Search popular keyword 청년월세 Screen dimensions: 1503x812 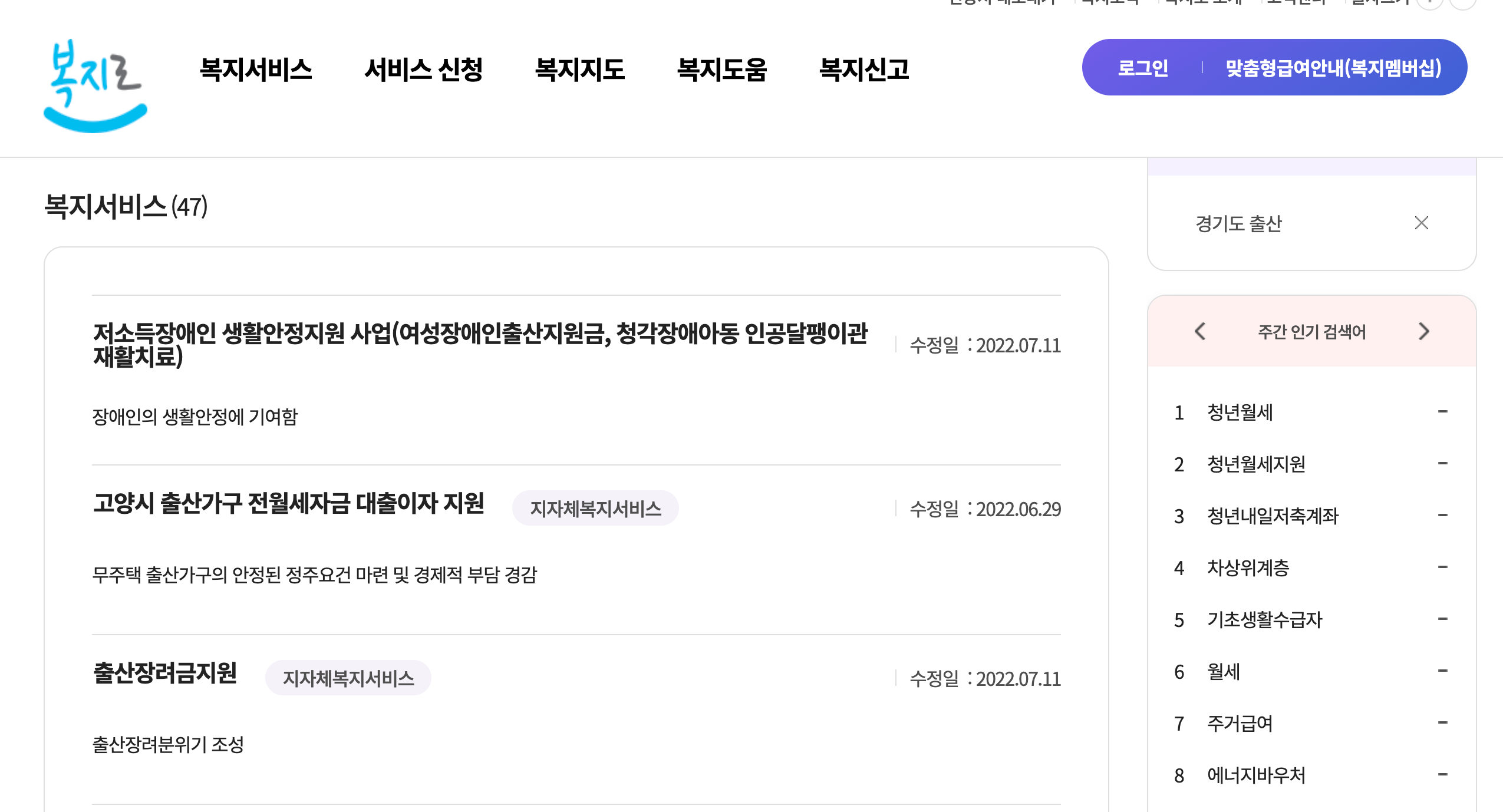point(1240,412)
